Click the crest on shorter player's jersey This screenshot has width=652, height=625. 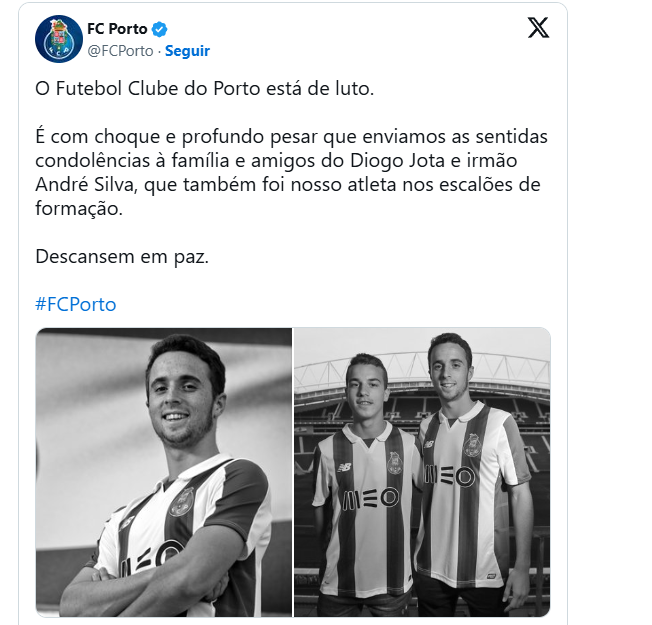tap(392, 461)
